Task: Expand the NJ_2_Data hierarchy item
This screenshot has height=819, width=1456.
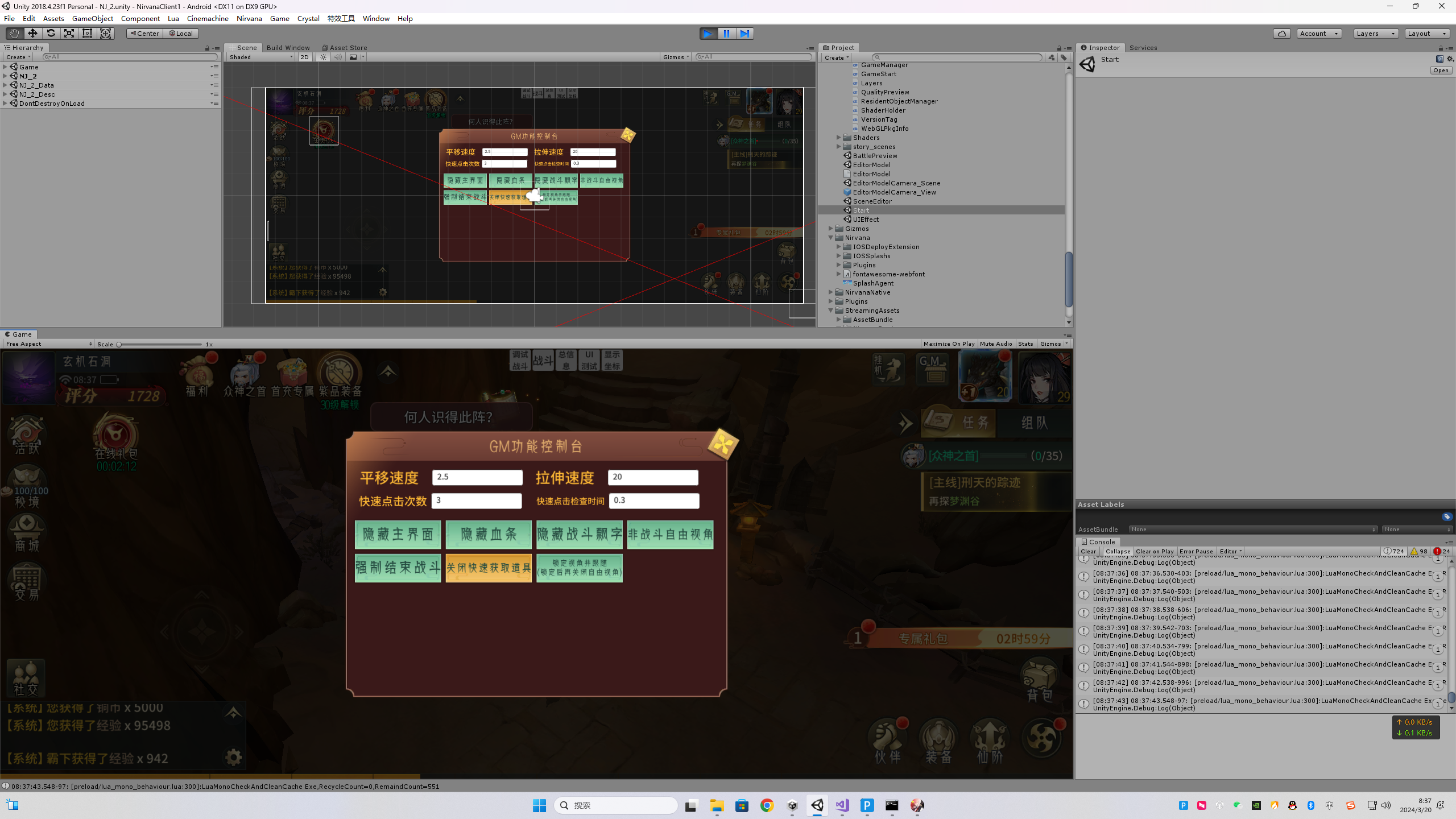Action: [5, 85]
